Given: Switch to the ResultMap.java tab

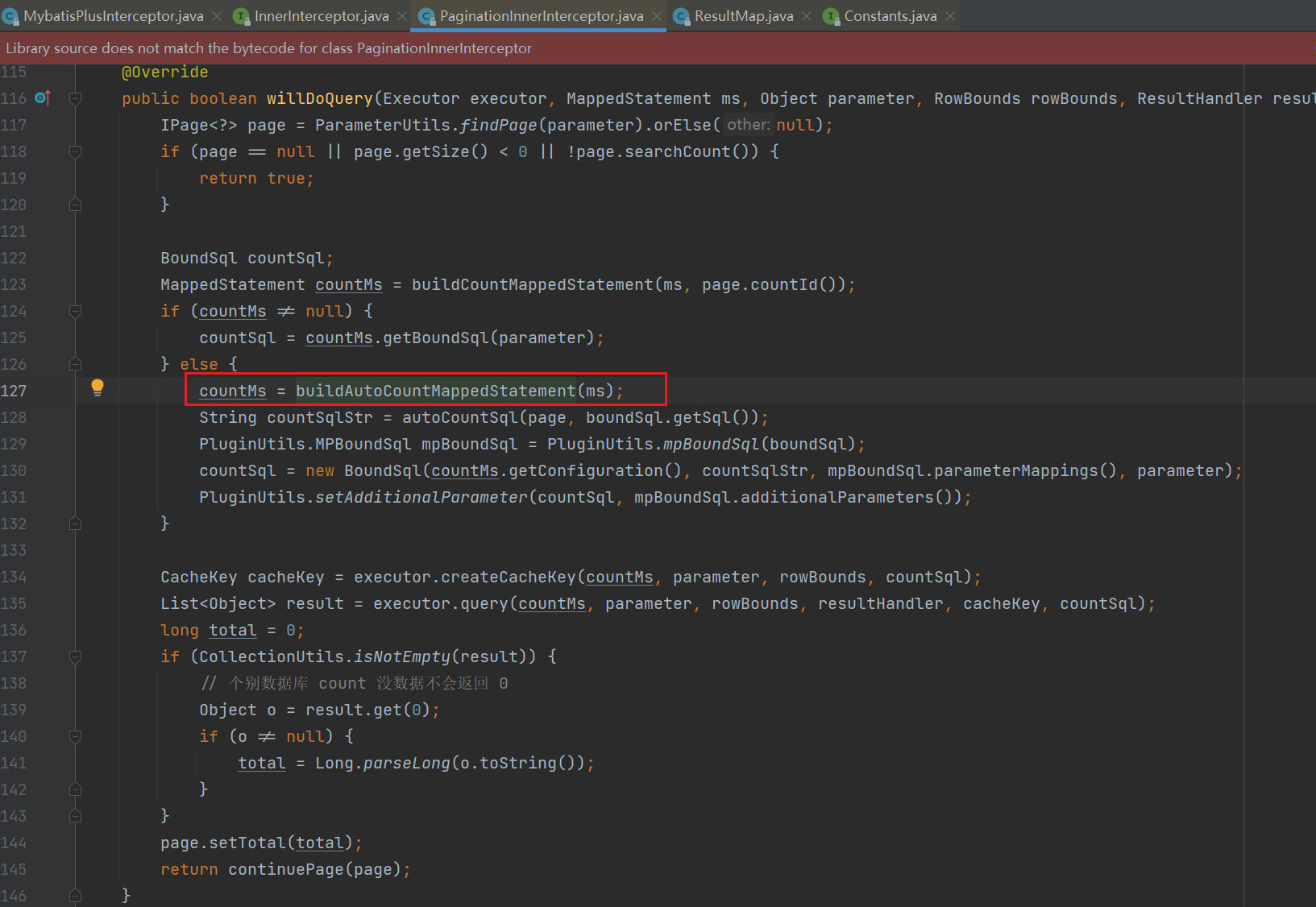Looking at the screenshot, I should click(x=743, y=16).
